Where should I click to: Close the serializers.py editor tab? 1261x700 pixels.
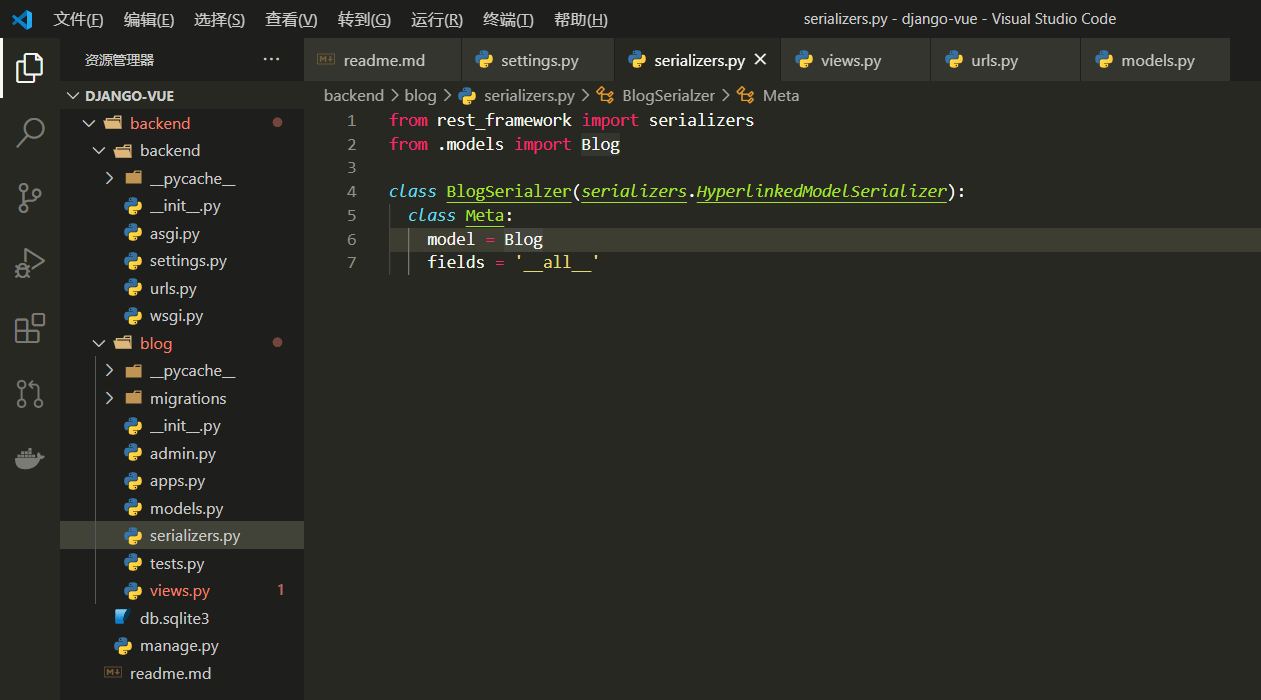coord(760,60)
